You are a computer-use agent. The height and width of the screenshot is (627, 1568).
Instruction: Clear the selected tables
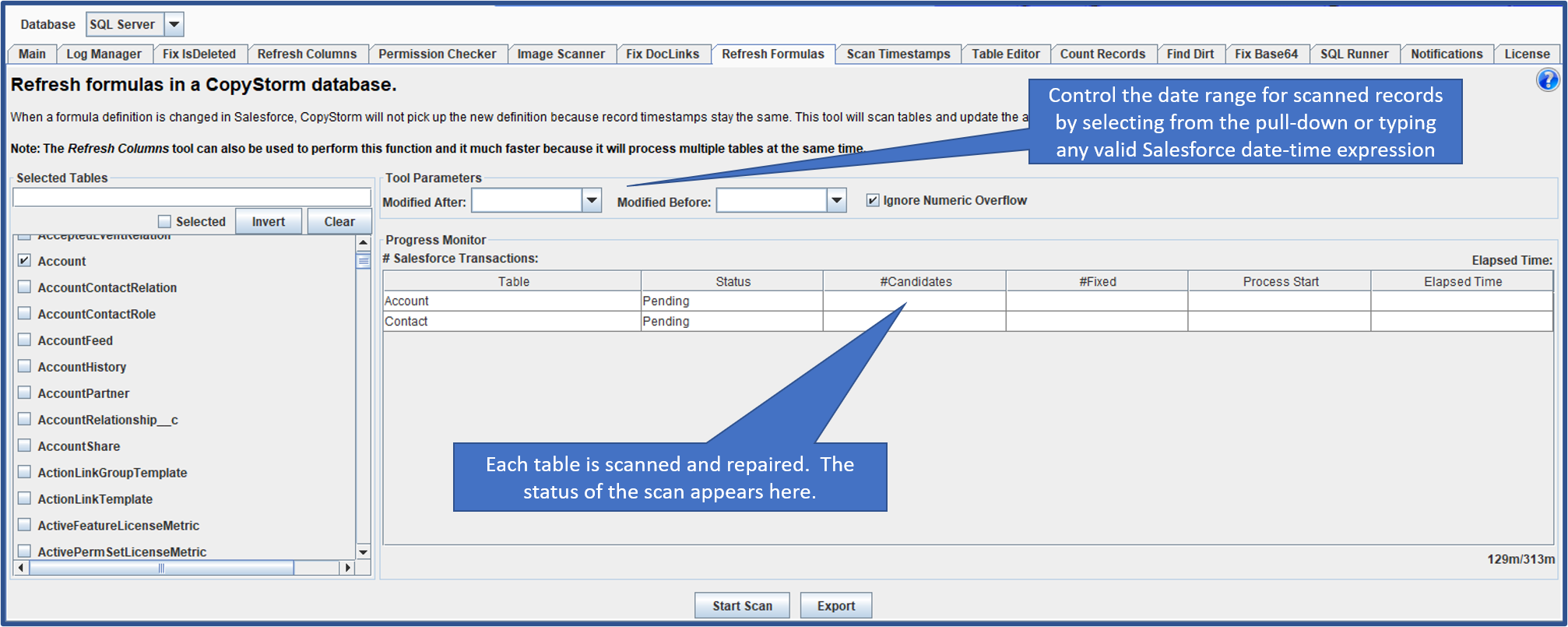339,221
